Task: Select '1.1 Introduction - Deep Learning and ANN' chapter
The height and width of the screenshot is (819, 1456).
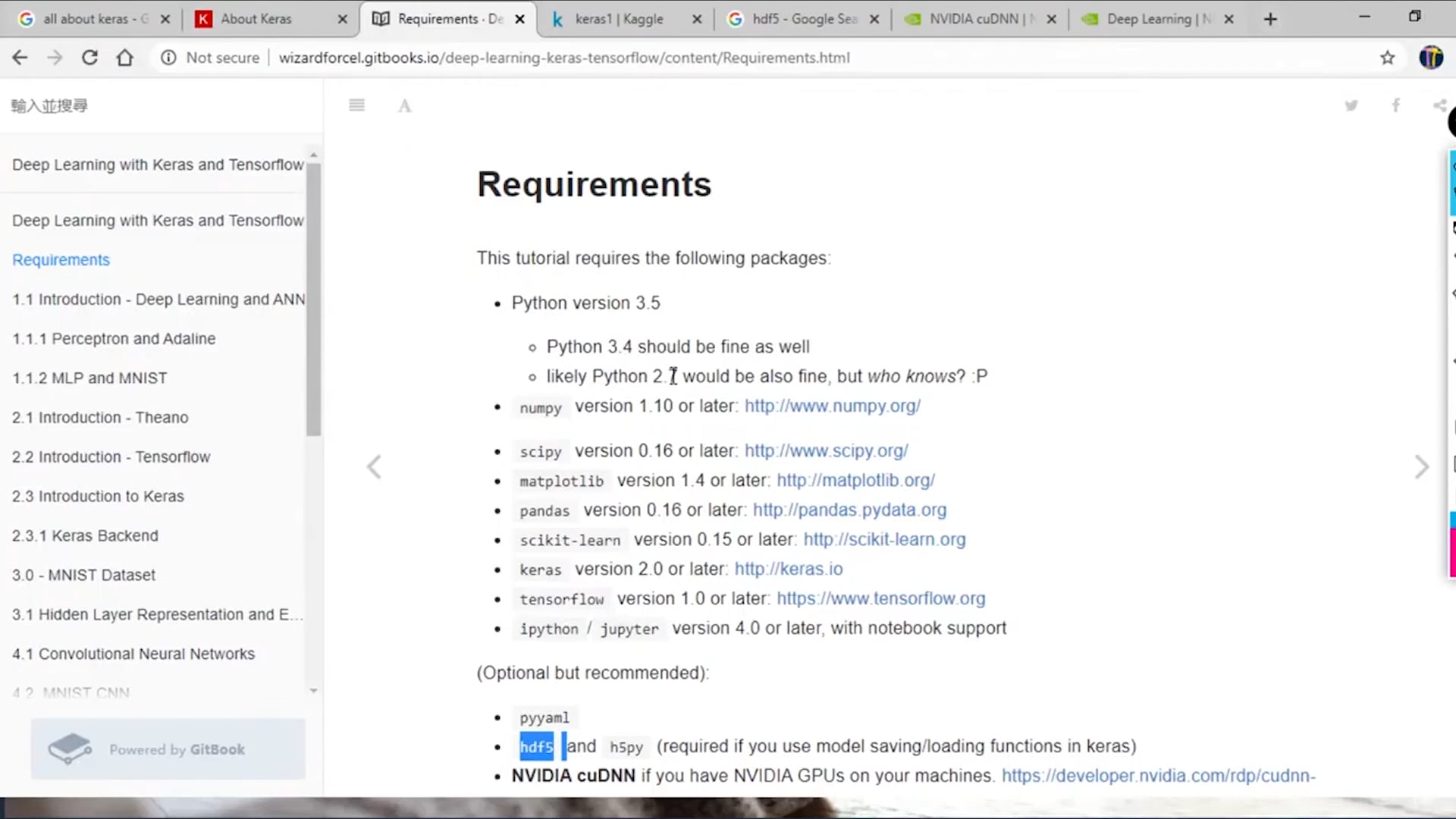Action: click(158, 300)
